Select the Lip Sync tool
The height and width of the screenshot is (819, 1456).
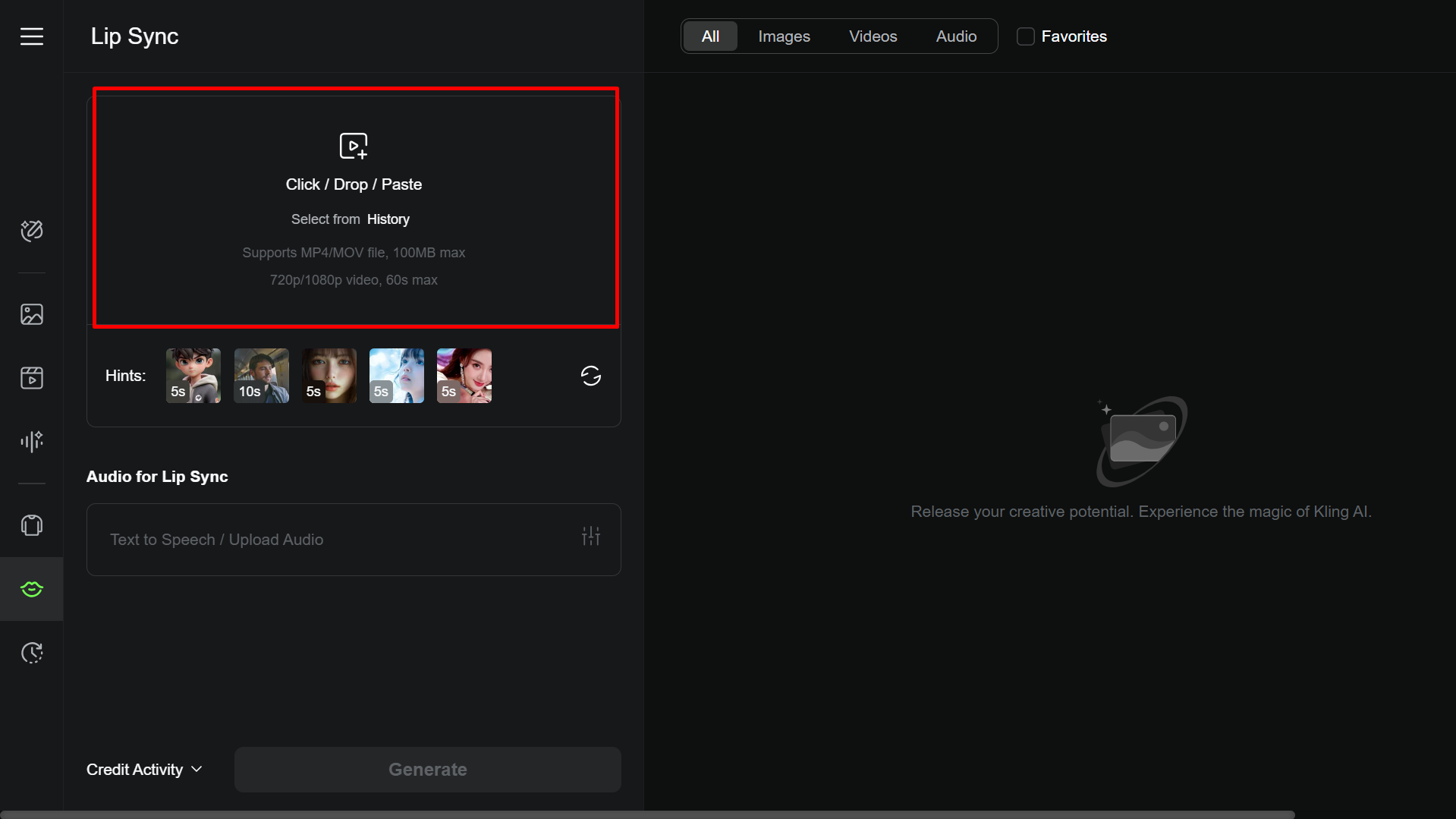click(31, 589)
